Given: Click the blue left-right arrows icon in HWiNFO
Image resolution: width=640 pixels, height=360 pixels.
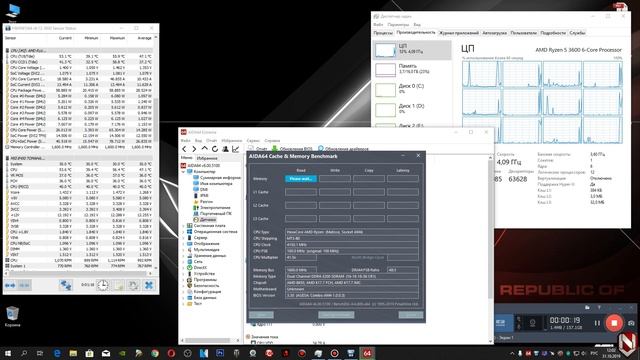Looking at the screenshot, I should (x=10, y=285).
